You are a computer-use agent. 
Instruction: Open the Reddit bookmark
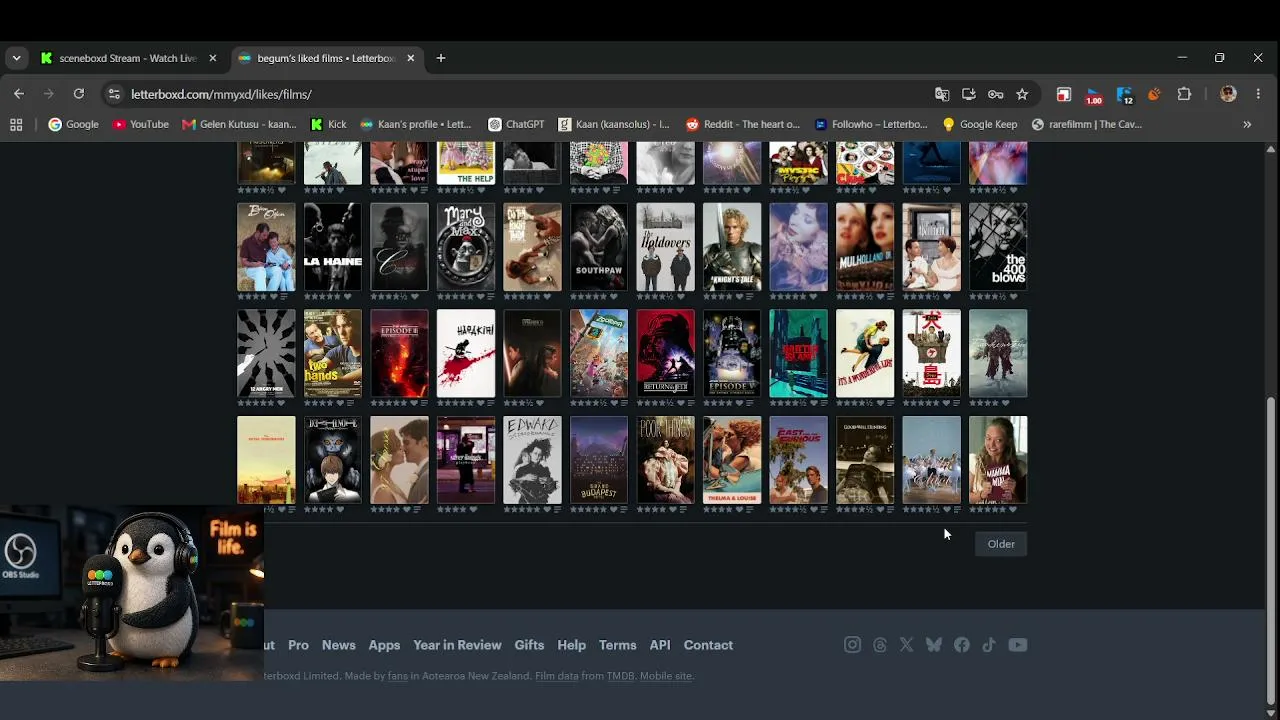[x=743, y=125]
